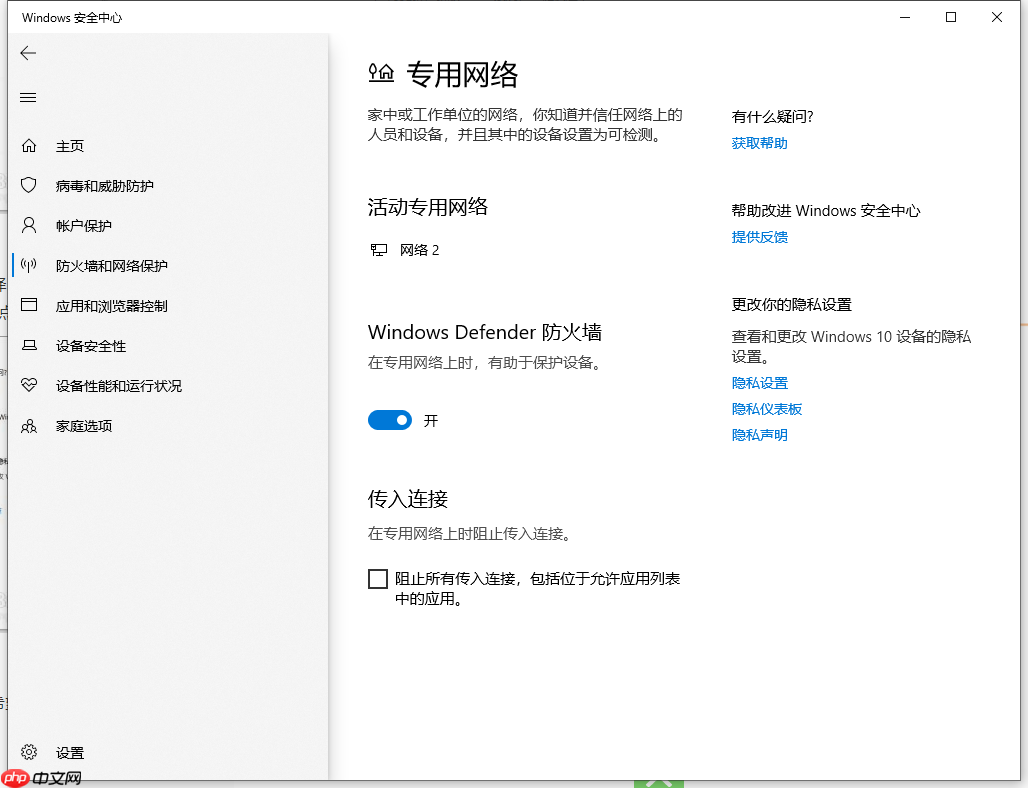View the 隐私声明 statement
Image resolution: width=1028 pixels, height=788 pixels.
[759, 434]
